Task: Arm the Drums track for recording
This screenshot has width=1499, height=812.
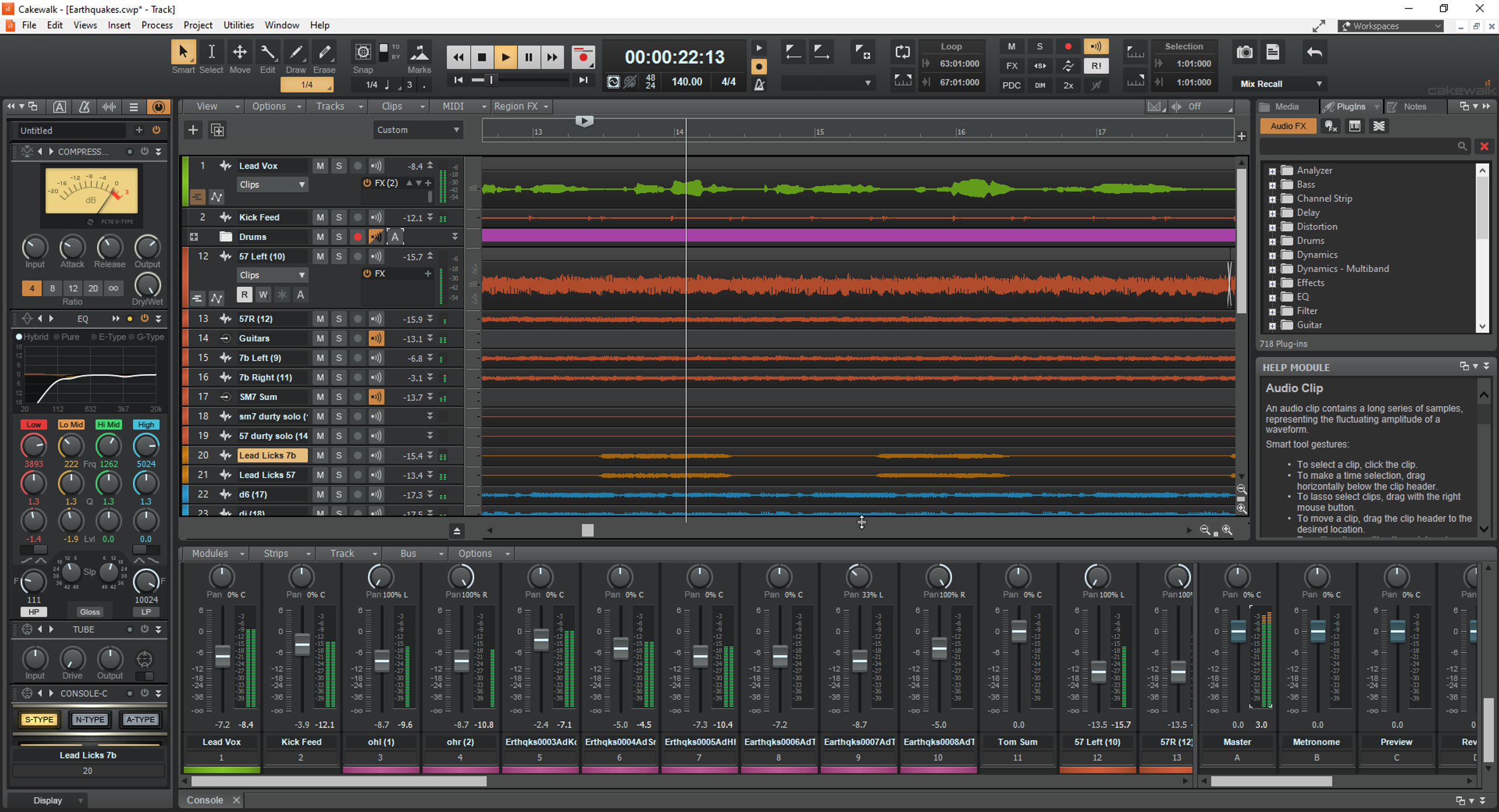Action: tap(357, 237)
